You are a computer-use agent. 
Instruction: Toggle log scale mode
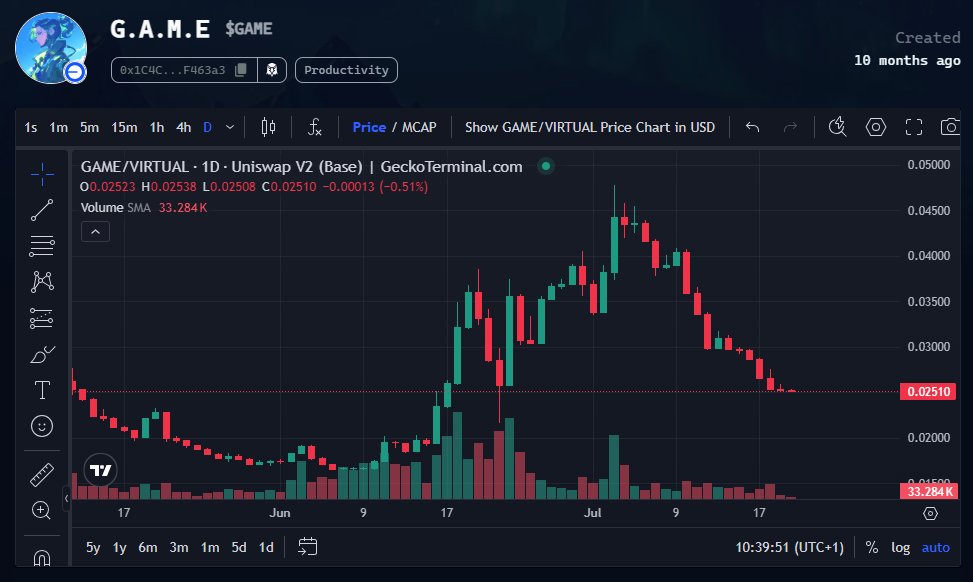900,547
